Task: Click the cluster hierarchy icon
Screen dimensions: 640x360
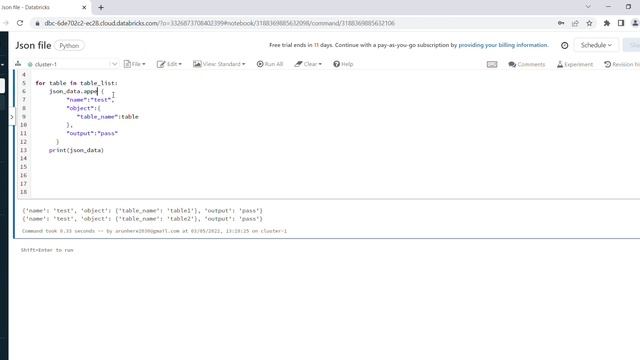Action: pos(18,64)
